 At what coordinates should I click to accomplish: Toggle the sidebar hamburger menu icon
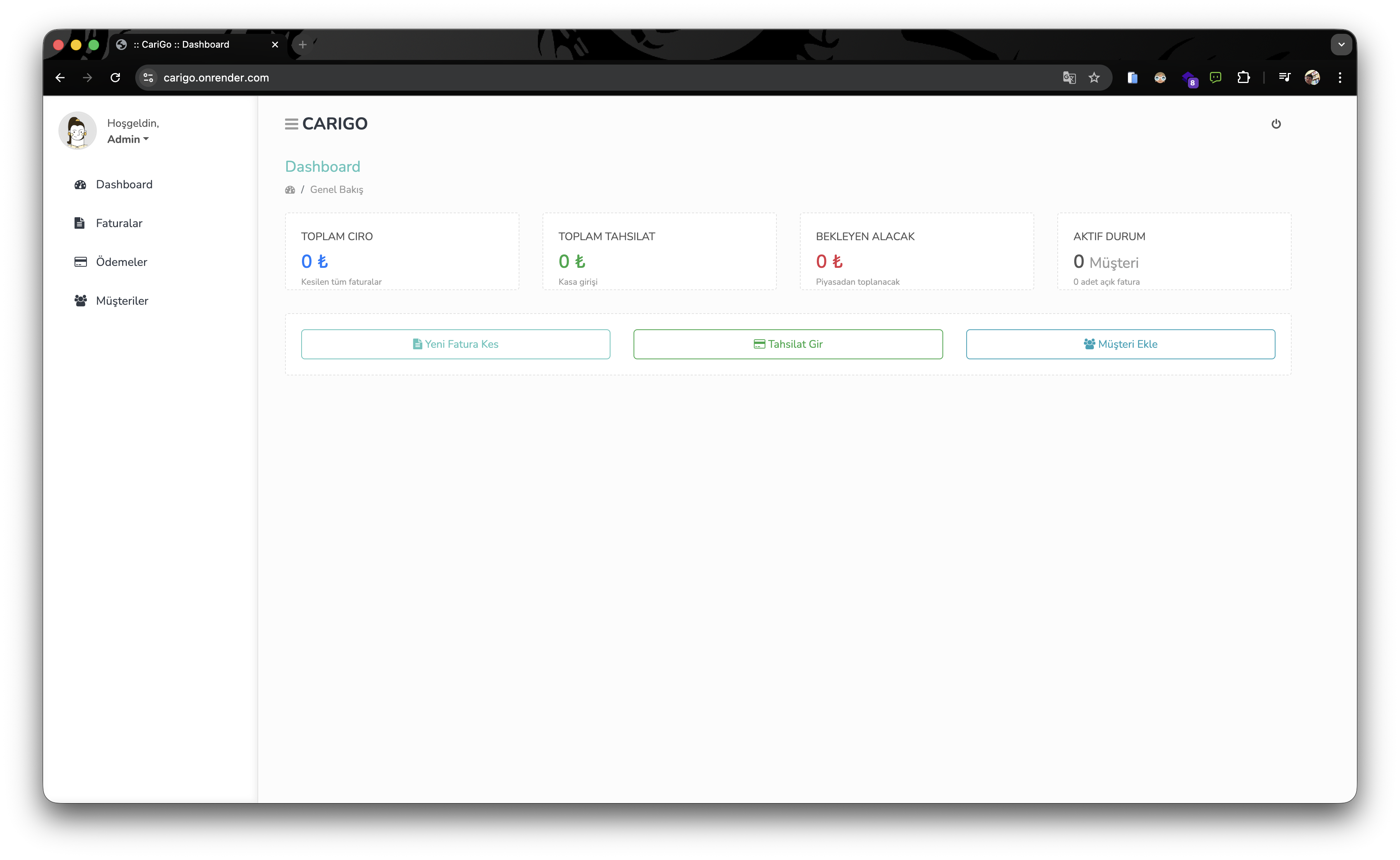(291, 124)
